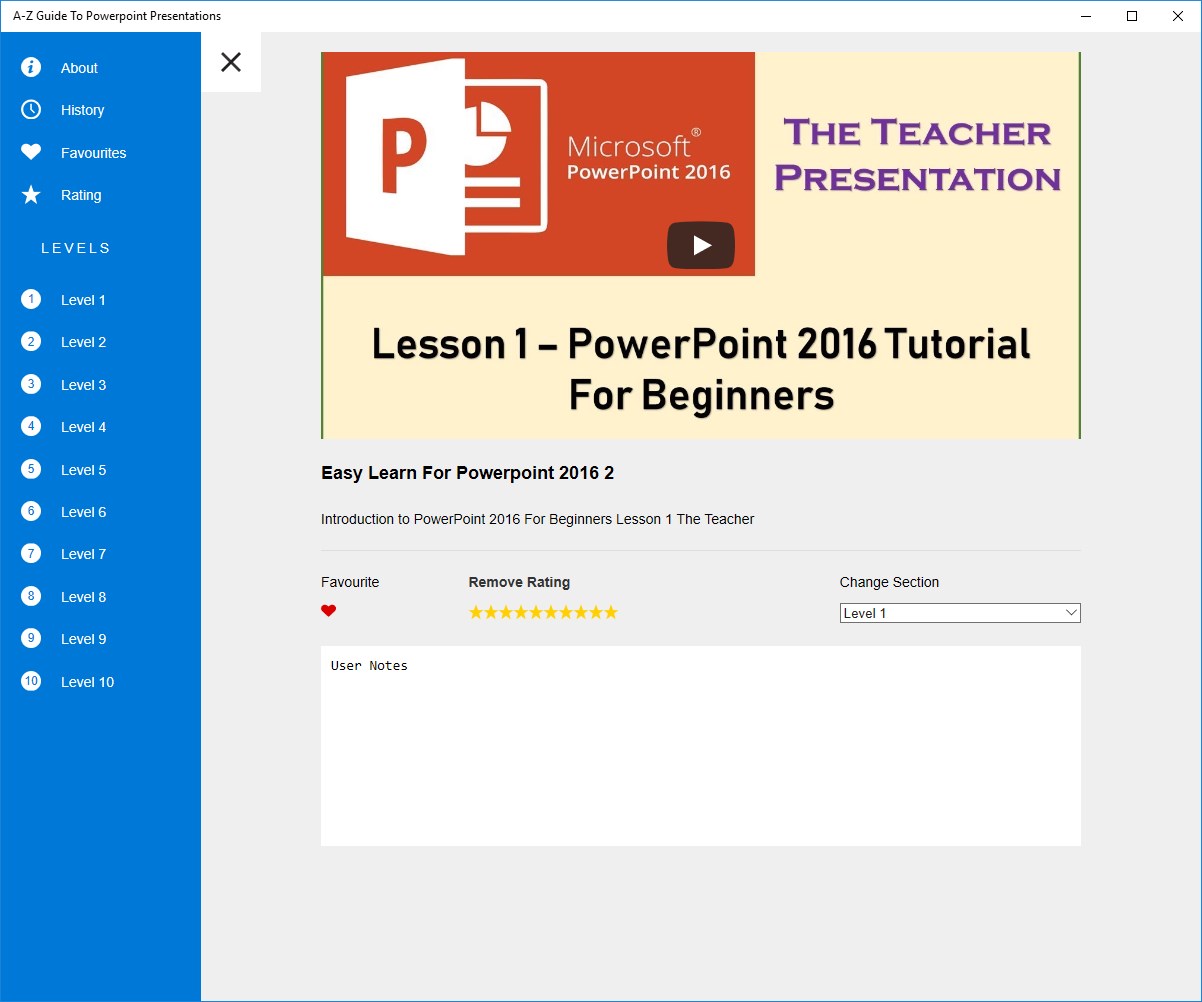Open the Level 10 label
This screenshot has width=1202, height=1002.
pos(87,682)
